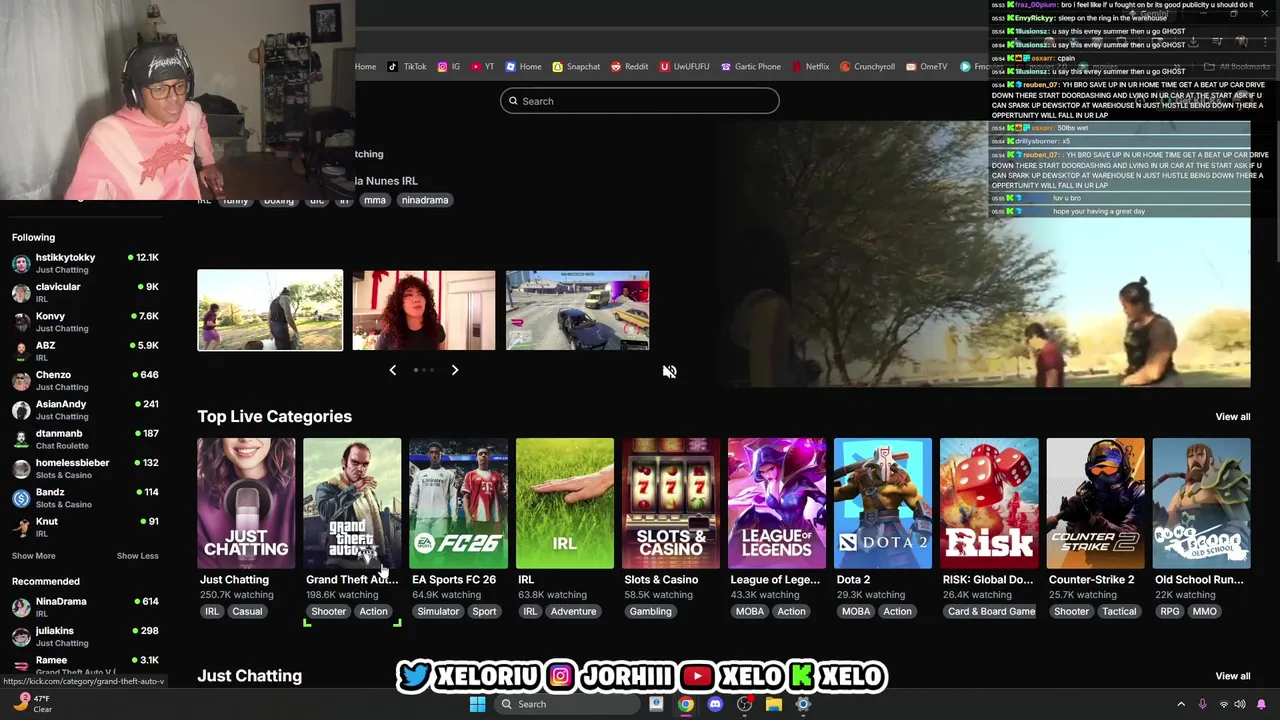This screenshot has width=1280, height=720.
Task: Open Chenzo channel in Following list
Action: (x=84, y=380)
